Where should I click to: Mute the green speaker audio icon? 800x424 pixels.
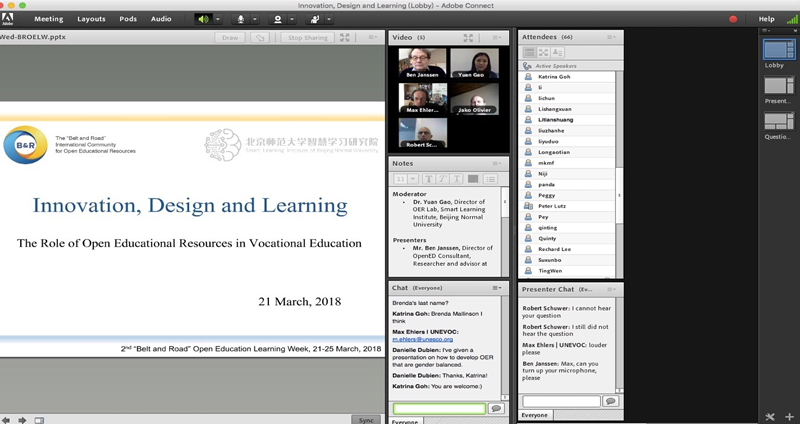click(x=204, y=18)
